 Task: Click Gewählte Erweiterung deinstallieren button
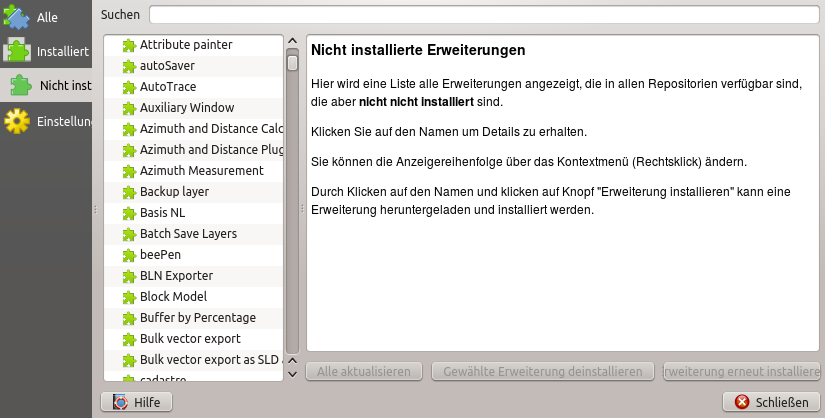point(542,371)
